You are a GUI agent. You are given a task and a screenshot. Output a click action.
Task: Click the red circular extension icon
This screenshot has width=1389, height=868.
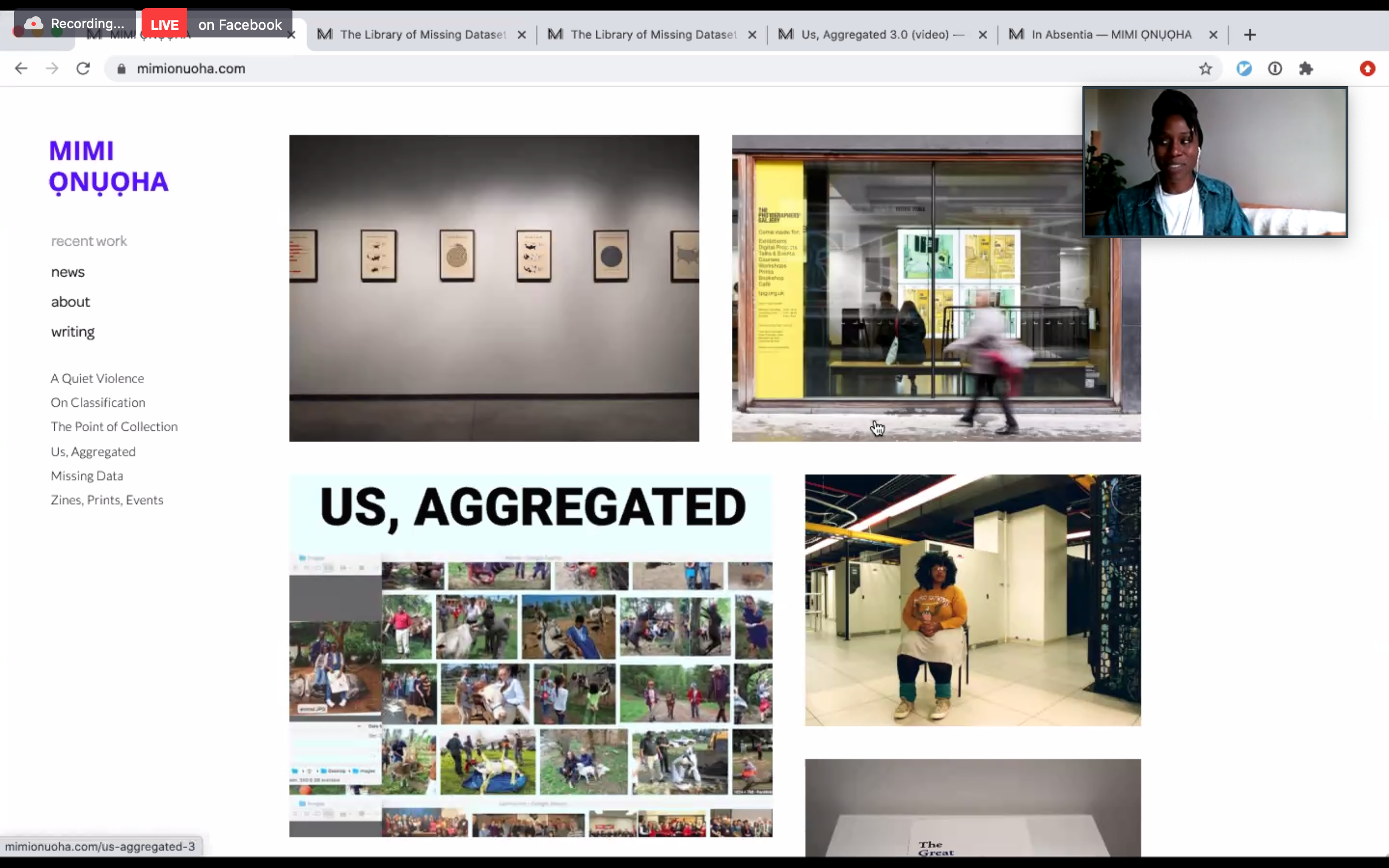pyautogui.click(x=1368, y=69)
